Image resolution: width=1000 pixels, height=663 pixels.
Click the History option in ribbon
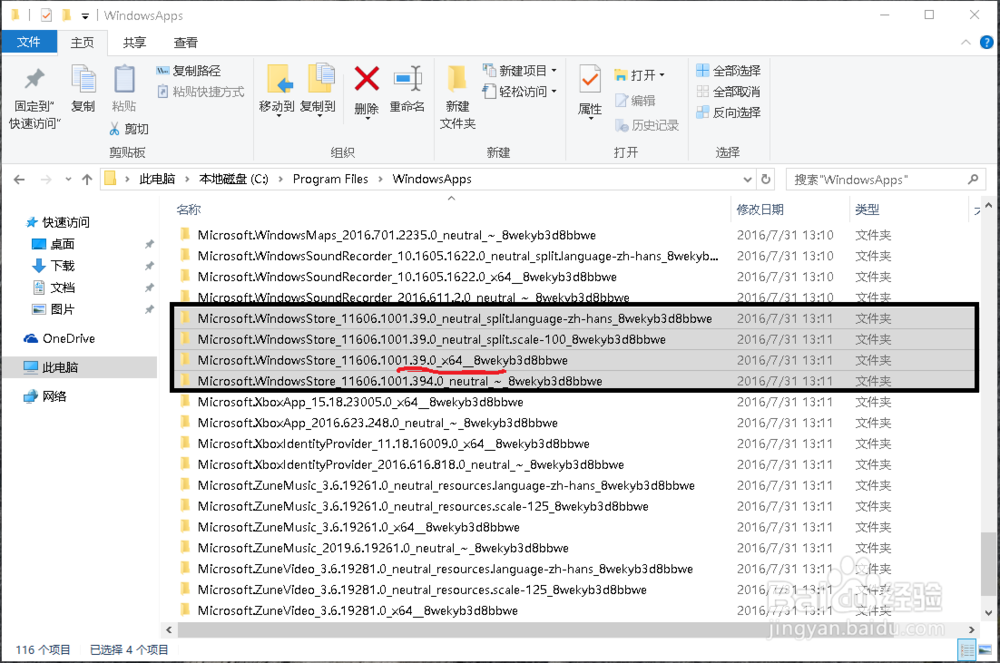[647, 126]
